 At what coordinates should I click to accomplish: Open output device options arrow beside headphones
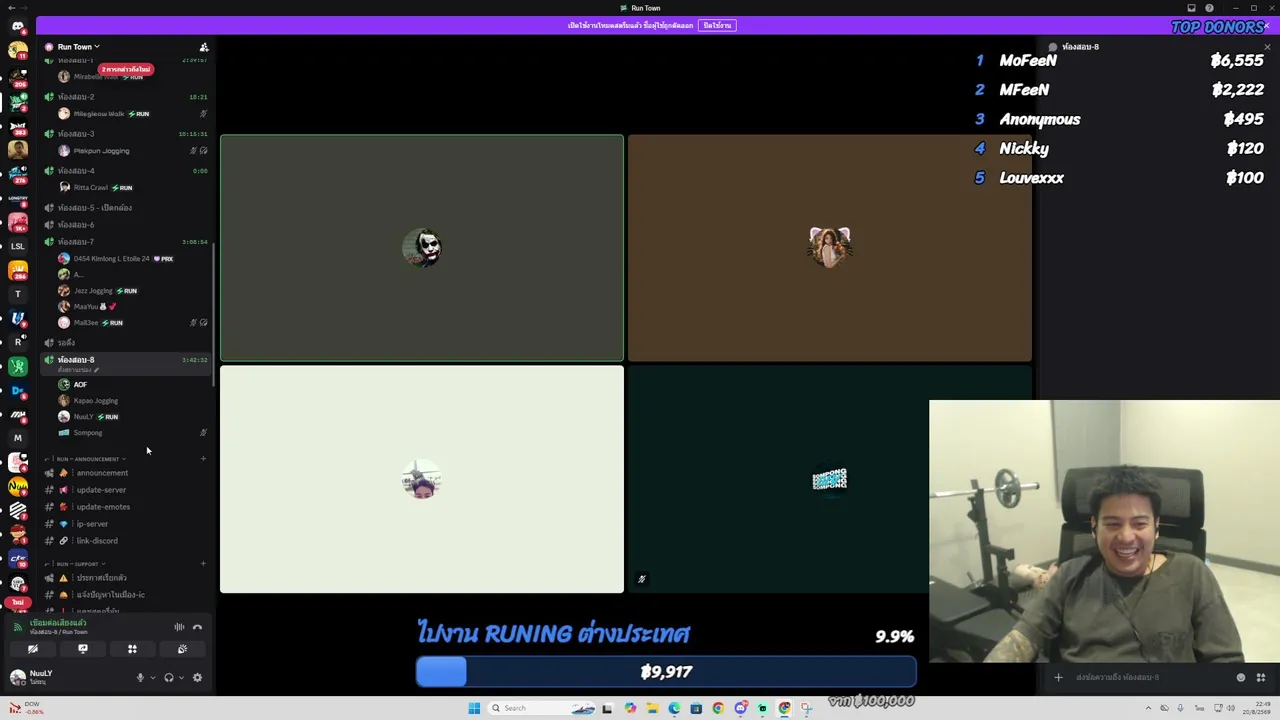click(181, 678)
